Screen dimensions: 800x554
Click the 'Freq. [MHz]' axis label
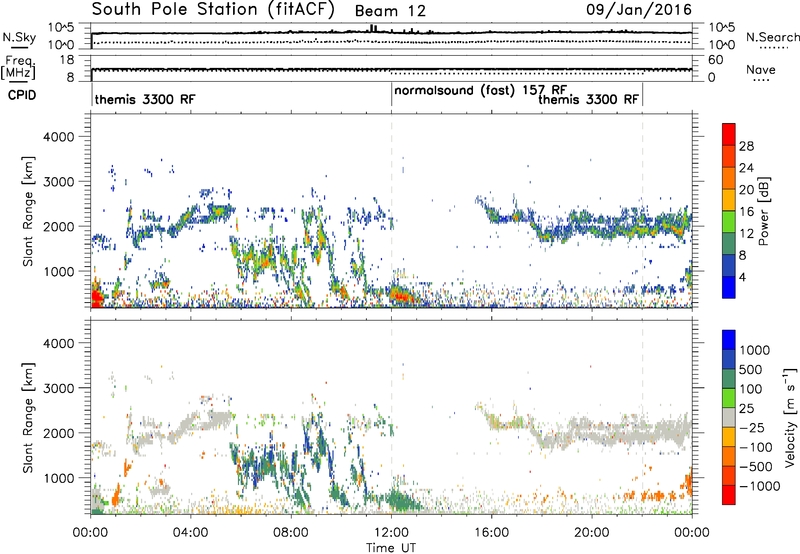19,68
